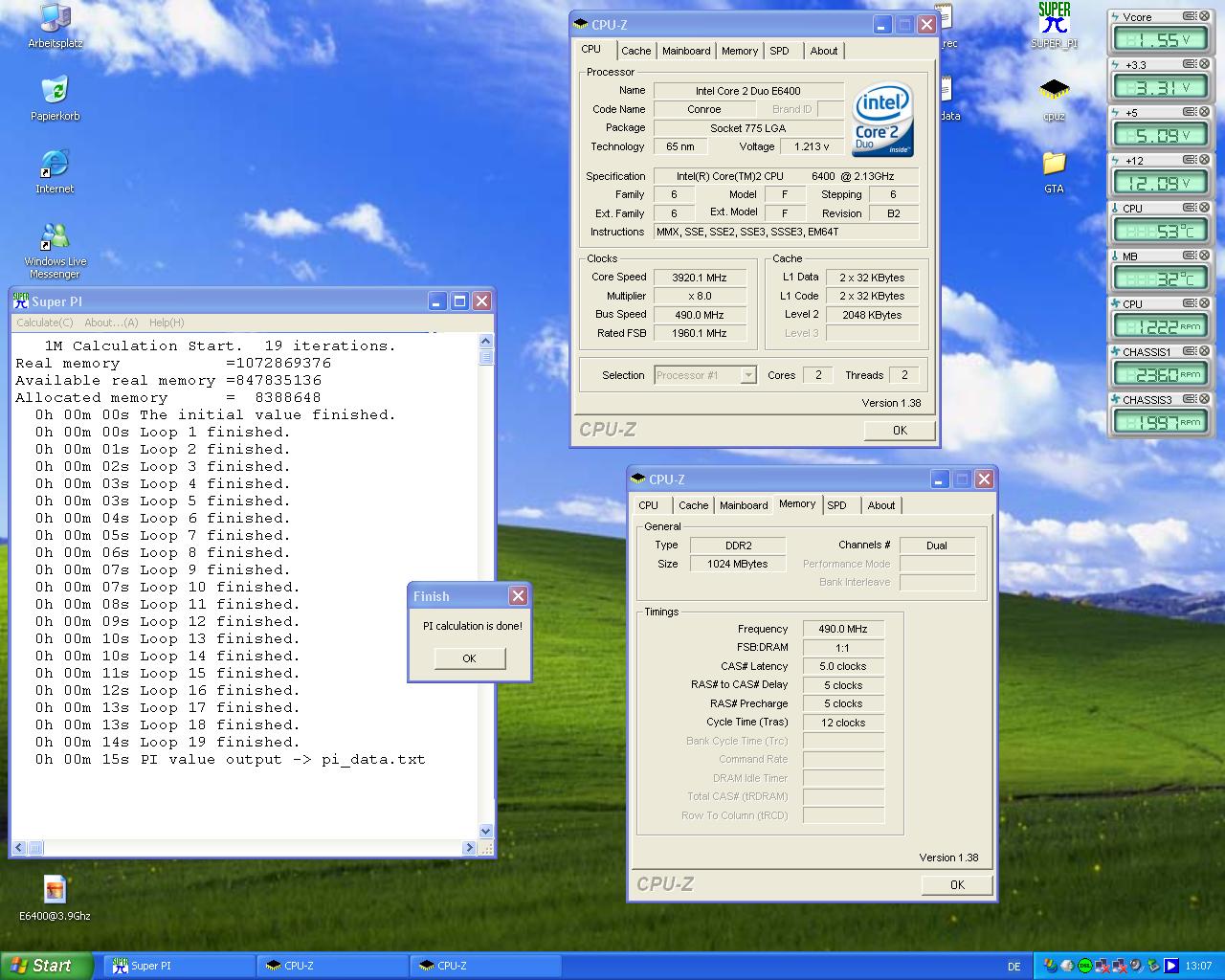This screenshot has height=980, width=1225.
Task: Open settings for the +3.3 voltage widget
Action: (x=1190, y=64)
